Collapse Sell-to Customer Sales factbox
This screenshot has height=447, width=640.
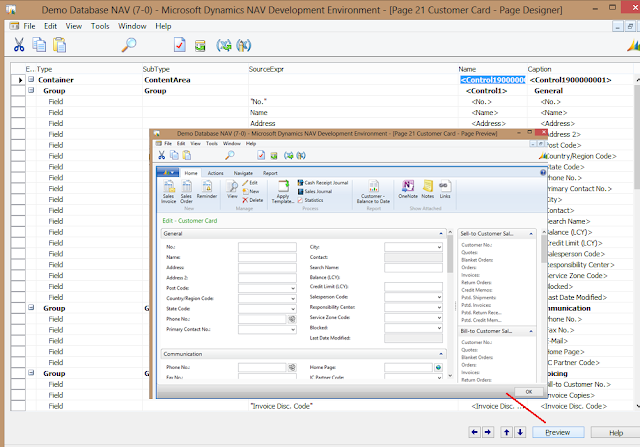tap(531, 234)
